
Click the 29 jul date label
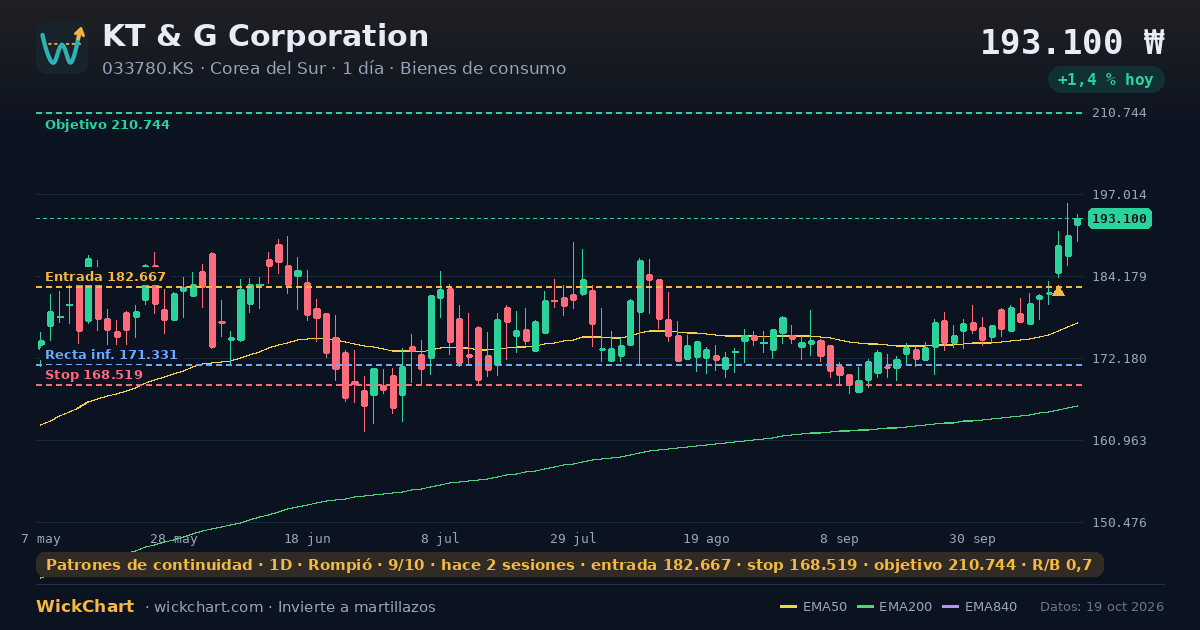[573, 539]
